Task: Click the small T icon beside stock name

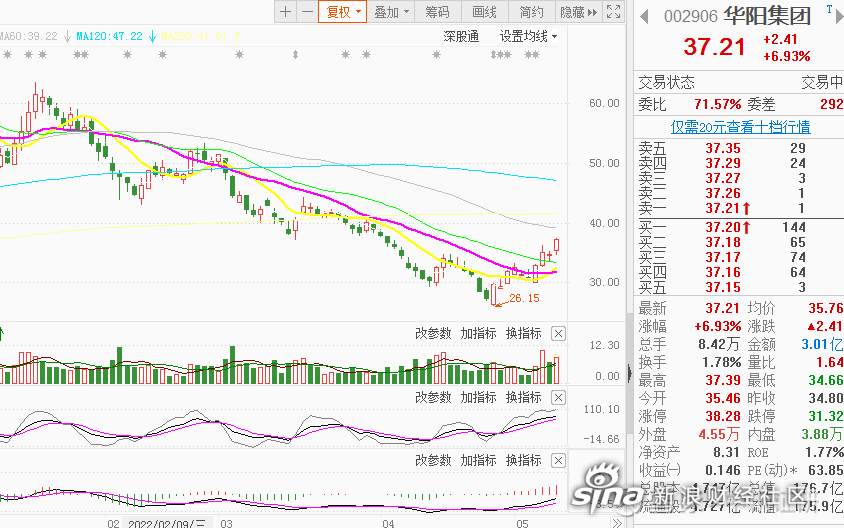Action: (829, 9)
